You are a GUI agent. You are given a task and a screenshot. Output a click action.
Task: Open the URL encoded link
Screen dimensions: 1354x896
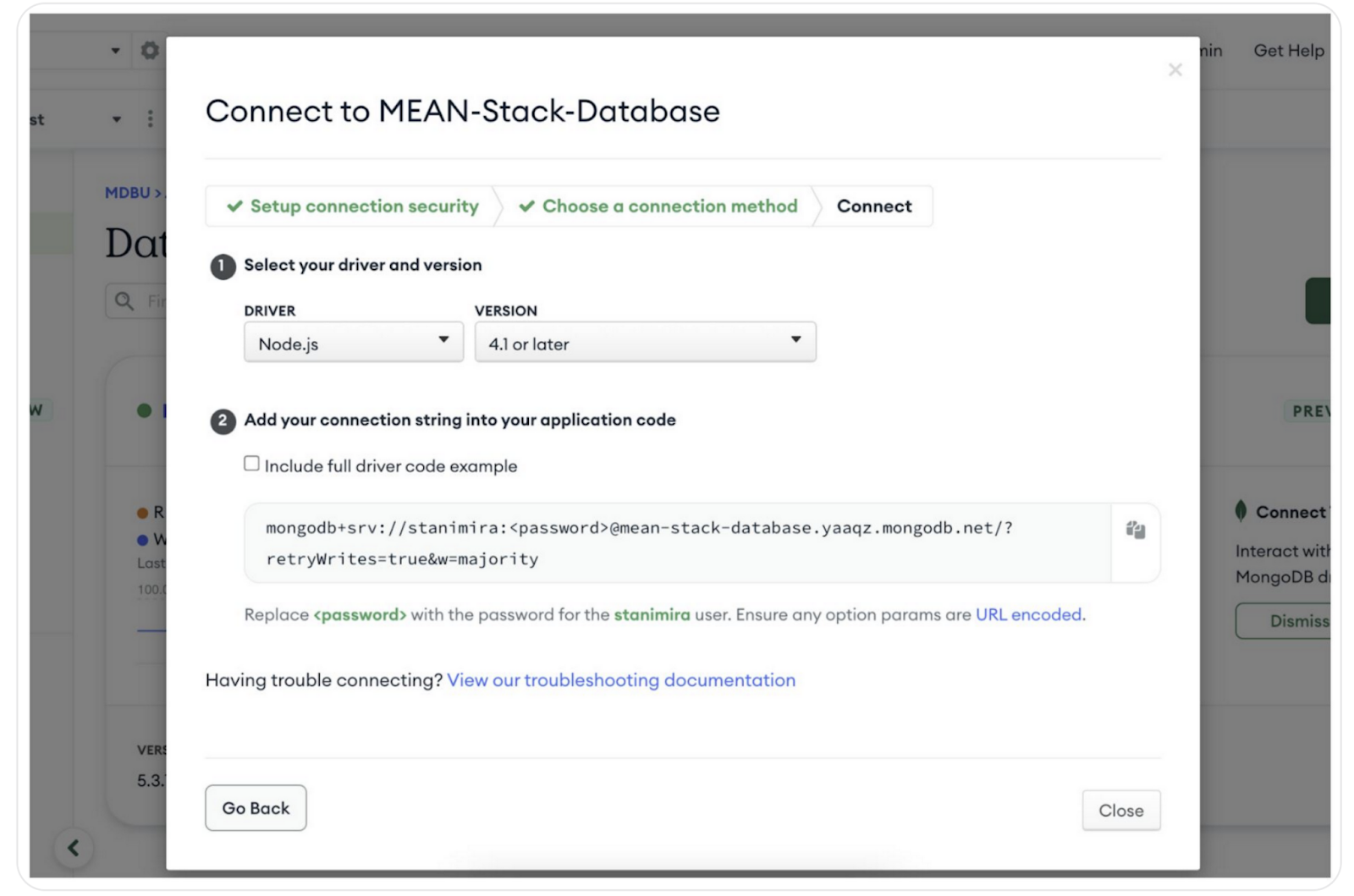point(1028,615)
